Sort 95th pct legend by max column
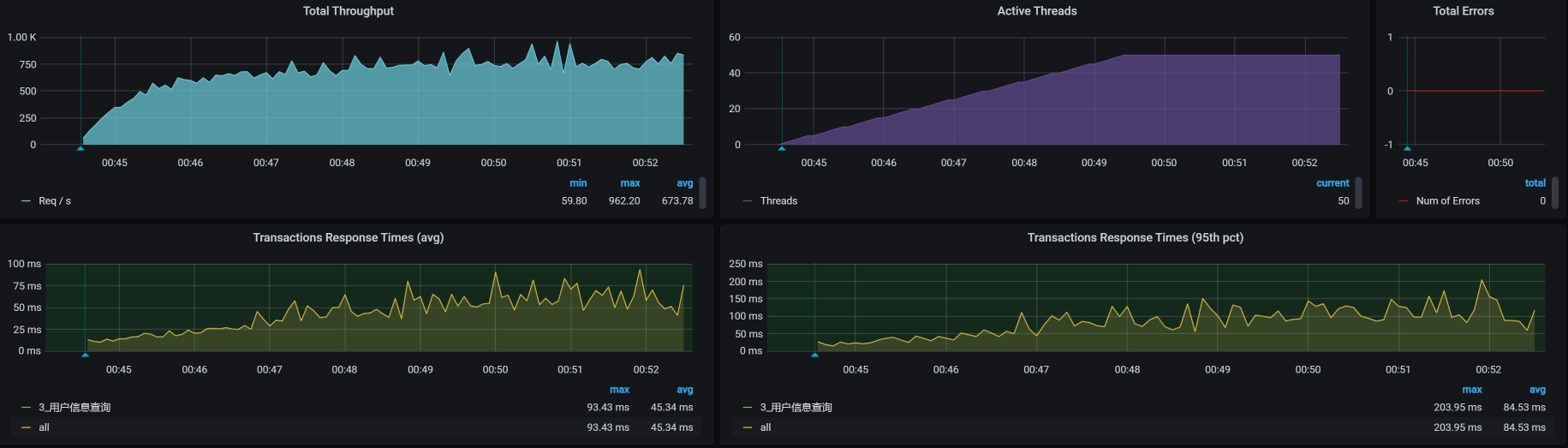 coord(1471,390)
